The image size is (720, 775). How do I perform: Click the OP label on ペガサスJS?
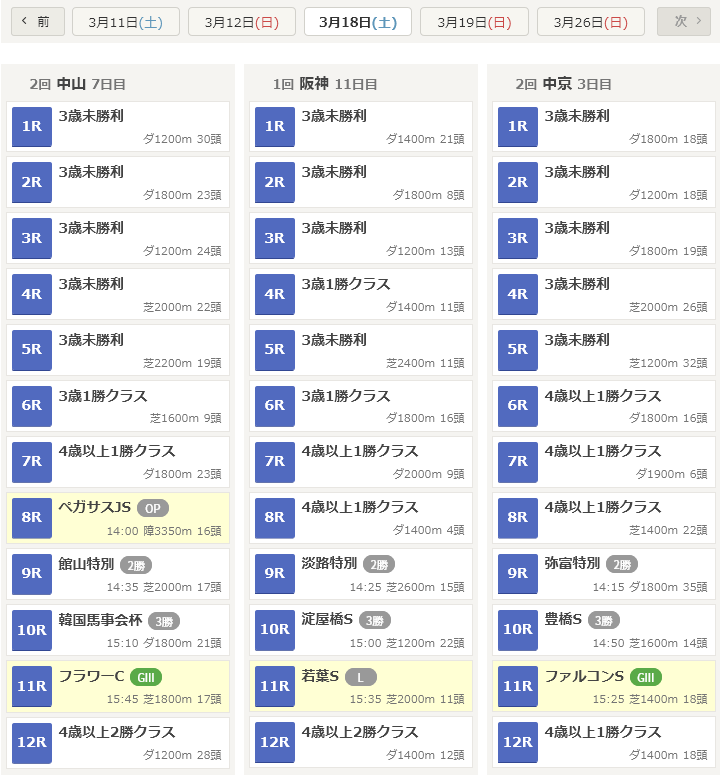click(153, 508)
